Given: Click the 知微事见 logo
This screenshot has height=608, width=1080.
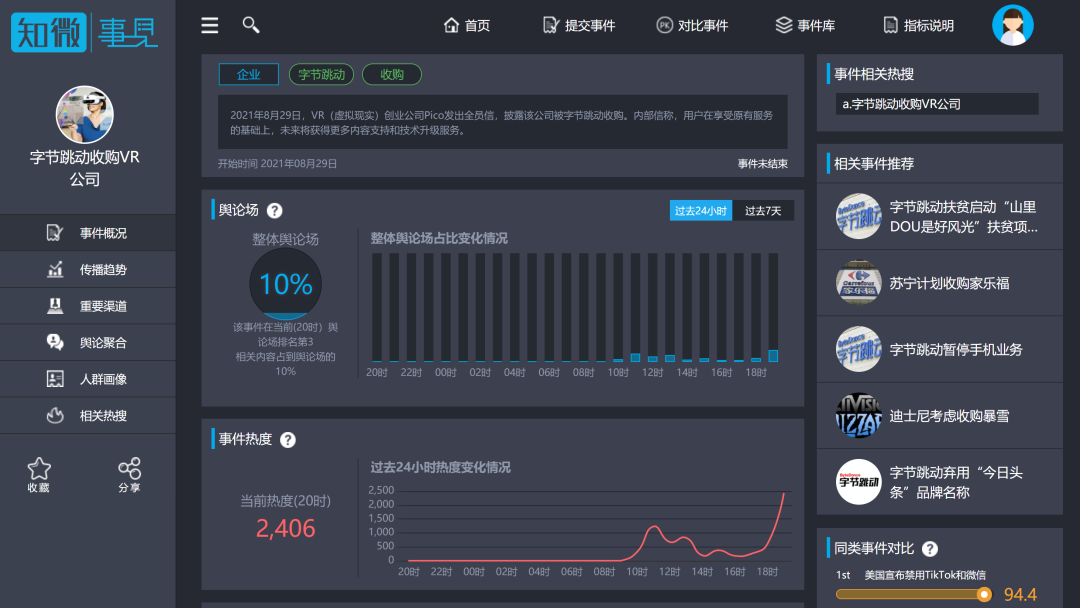Looking at the screenshot, I should [84, 32].
